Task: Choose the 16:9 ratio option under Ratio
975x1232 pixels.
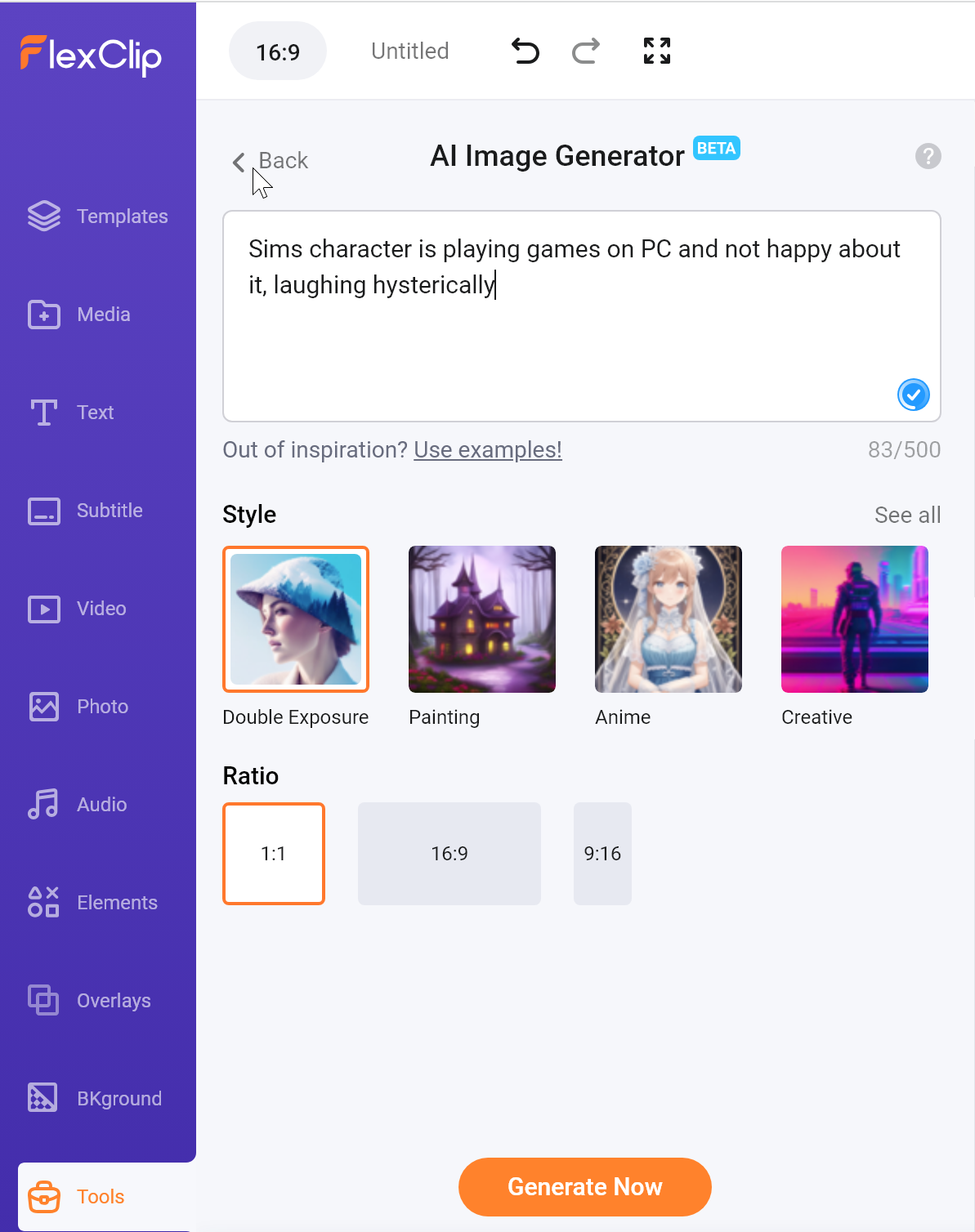Action: 449,854
